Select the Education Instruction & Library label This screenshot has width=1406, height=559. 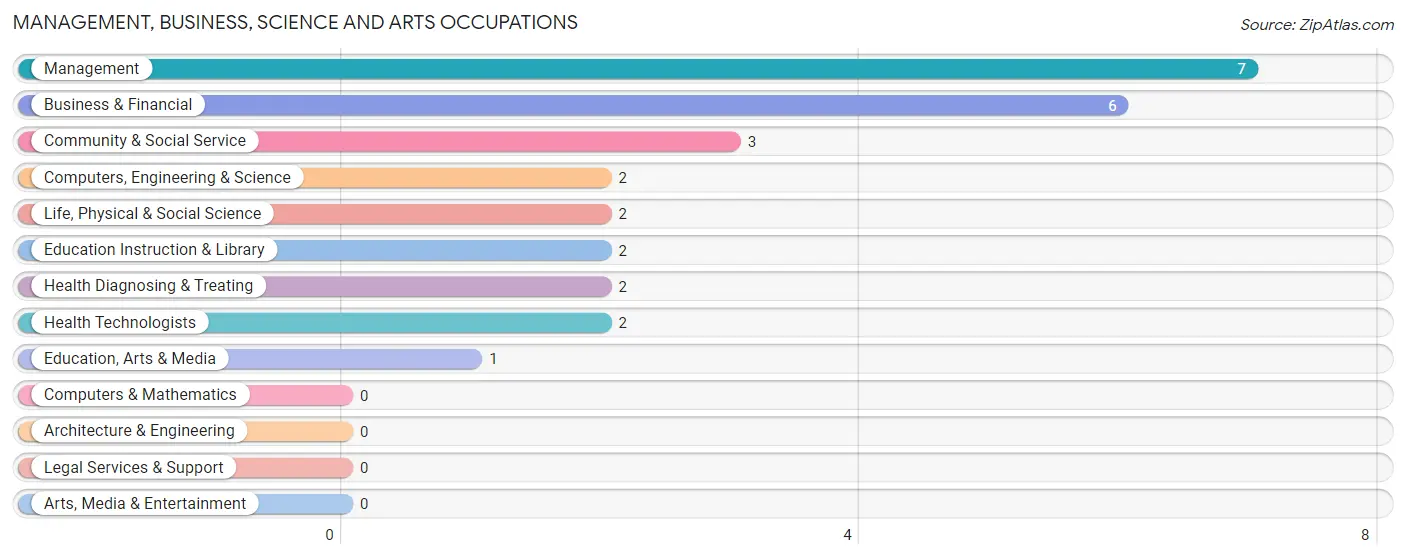click(x=154, y=250)
